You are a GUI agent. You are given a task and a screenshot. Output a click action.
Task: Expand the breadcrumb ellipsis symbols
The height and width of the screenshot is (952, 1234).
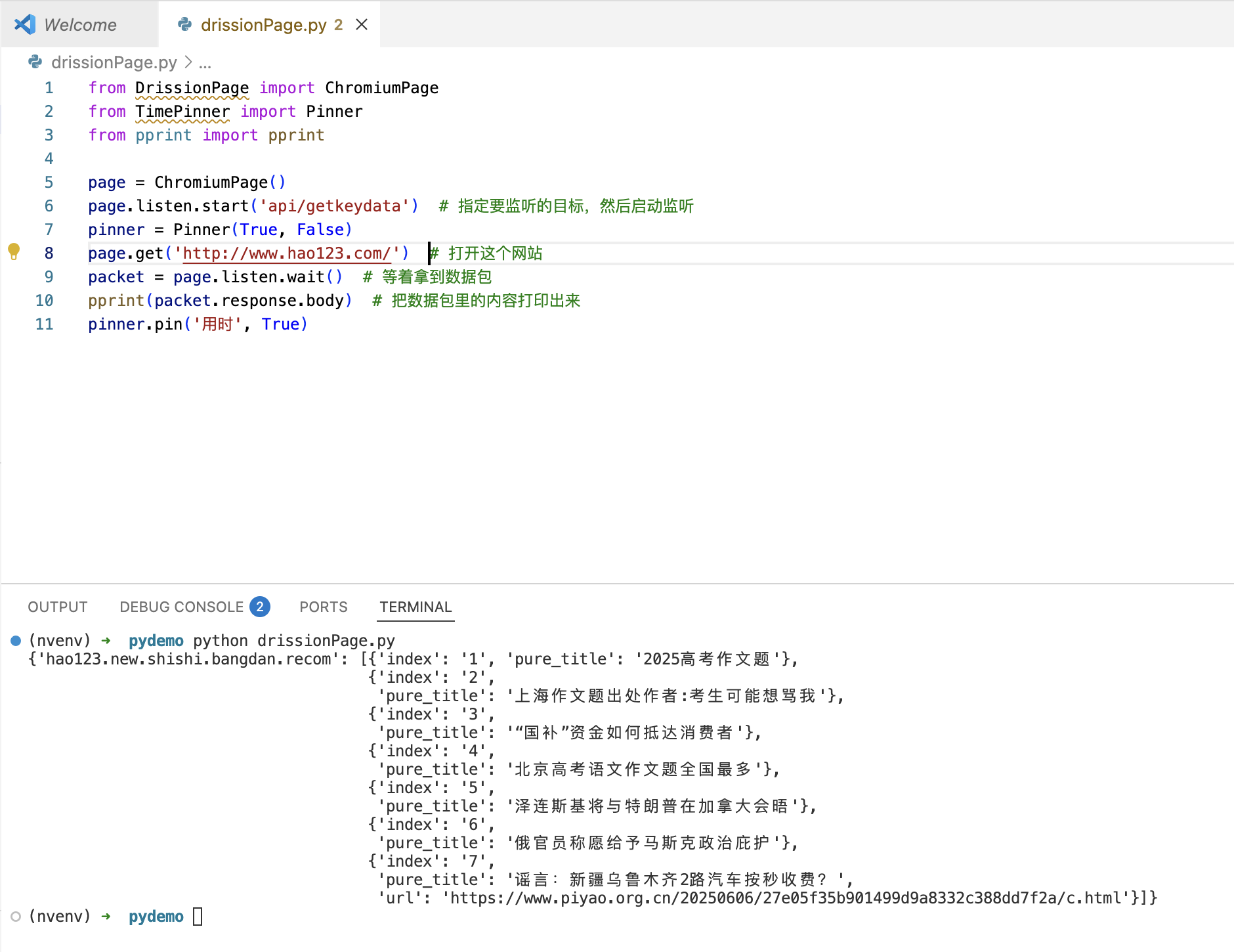coord(205,62)
